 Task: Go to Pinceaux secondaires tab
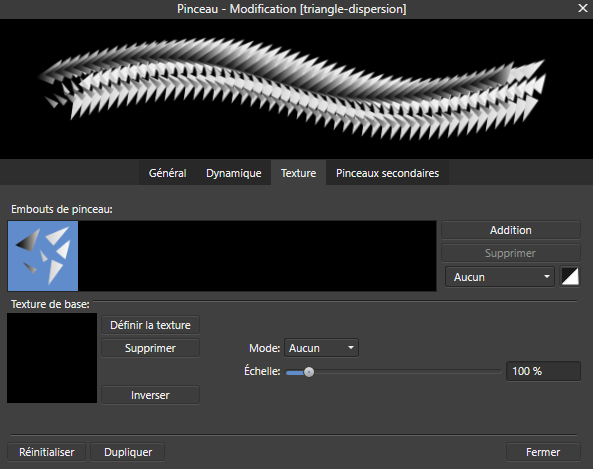coord(387,173)
